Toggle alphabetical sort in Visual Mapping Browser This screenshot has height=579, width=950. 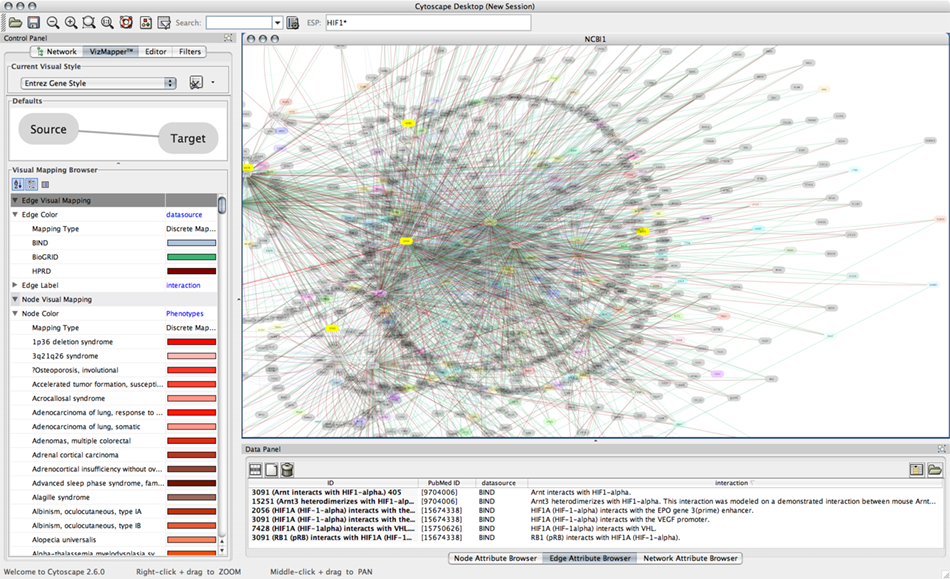click(16, 185)
